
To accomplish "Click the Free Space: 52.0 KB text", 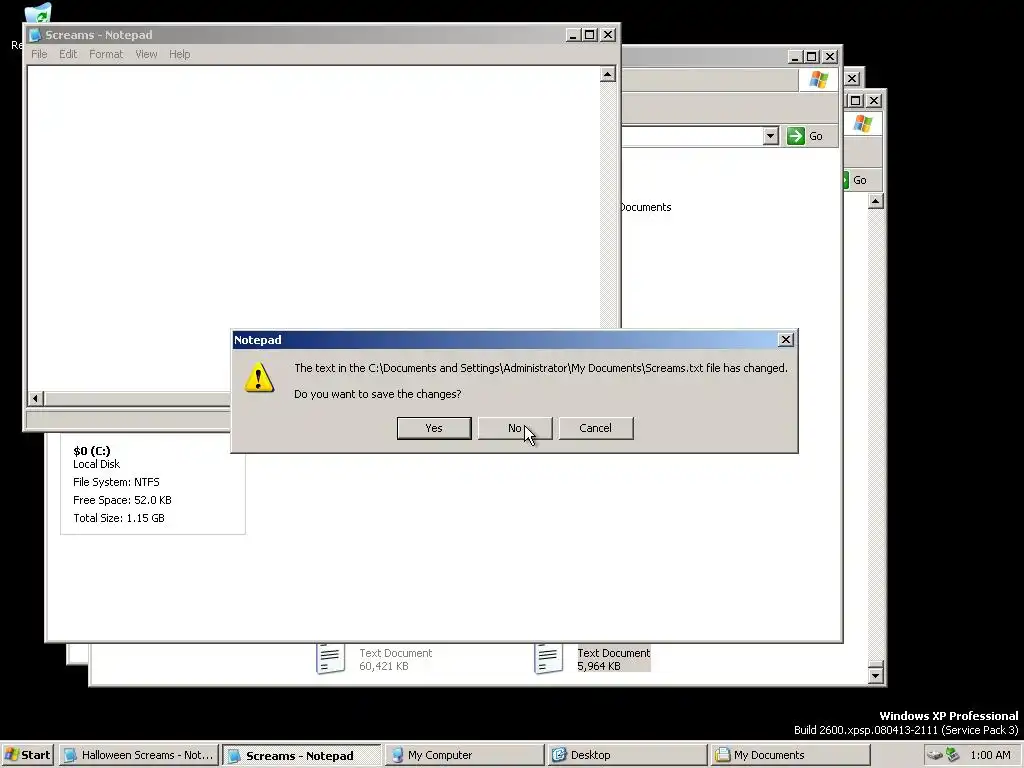I will point(122,500).
